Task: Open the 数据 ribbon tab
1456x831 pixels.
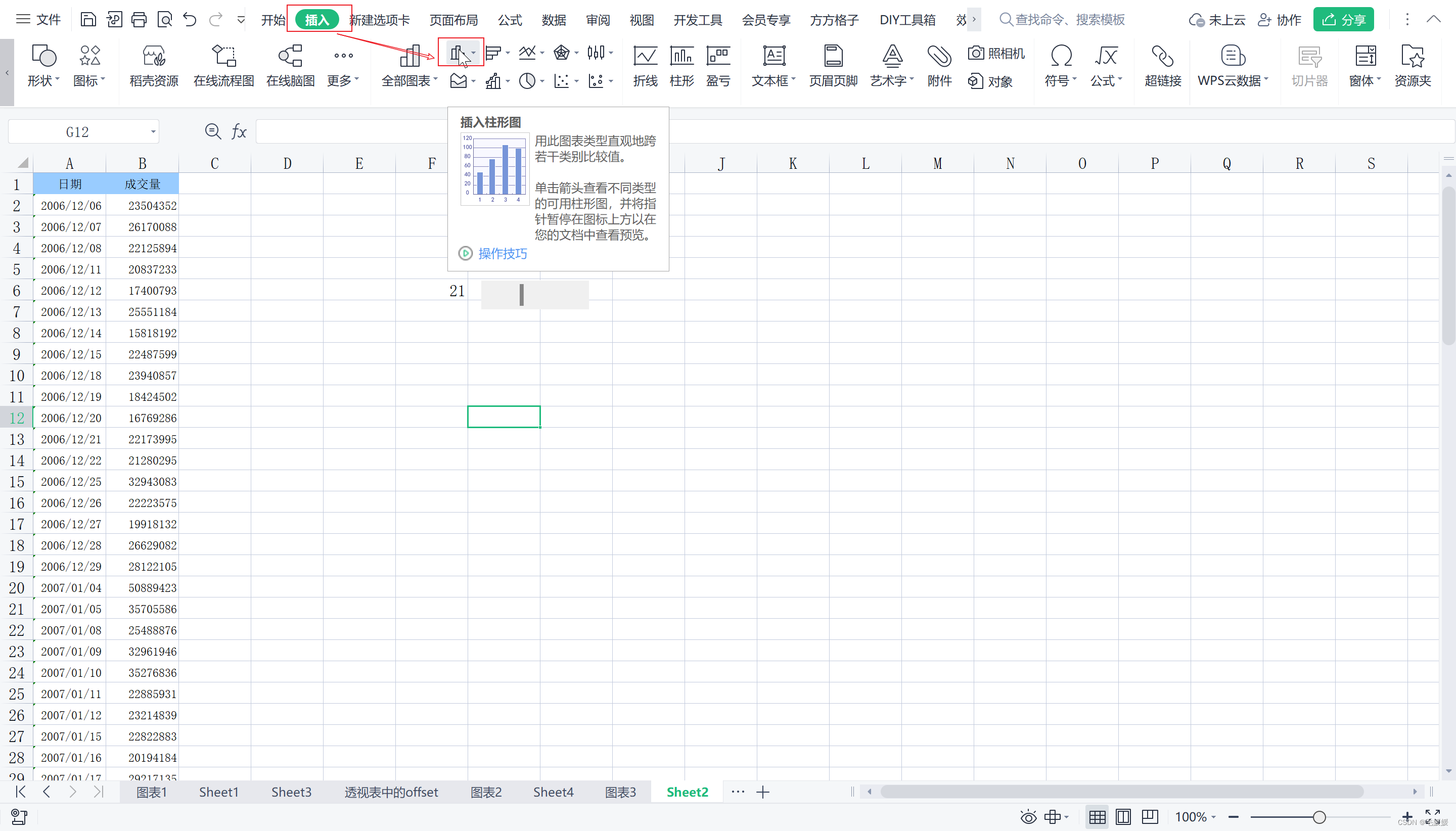Action: [x=554, y=20]
